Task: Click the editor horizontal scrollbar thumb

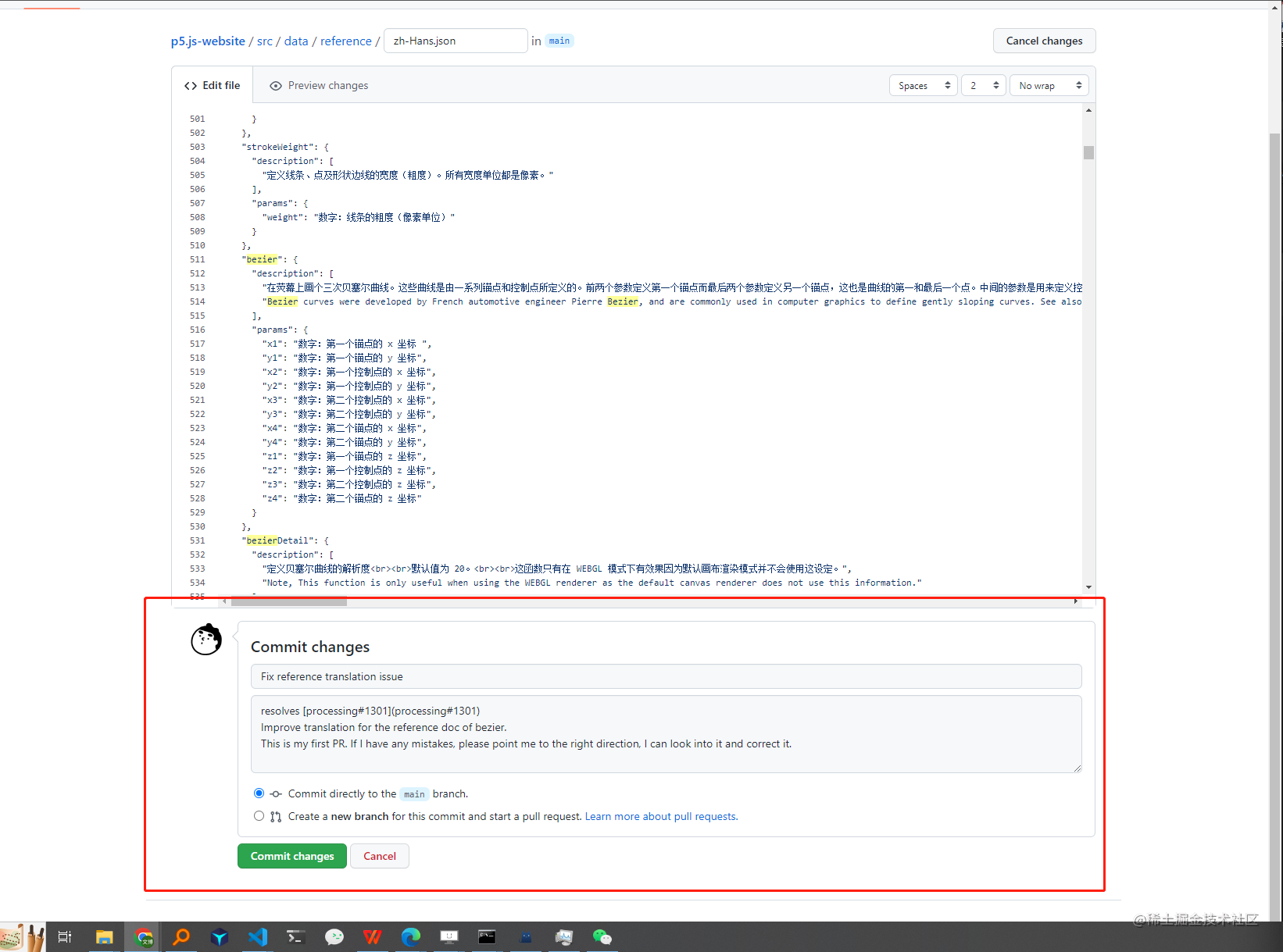Action: (x=289, y=601)
